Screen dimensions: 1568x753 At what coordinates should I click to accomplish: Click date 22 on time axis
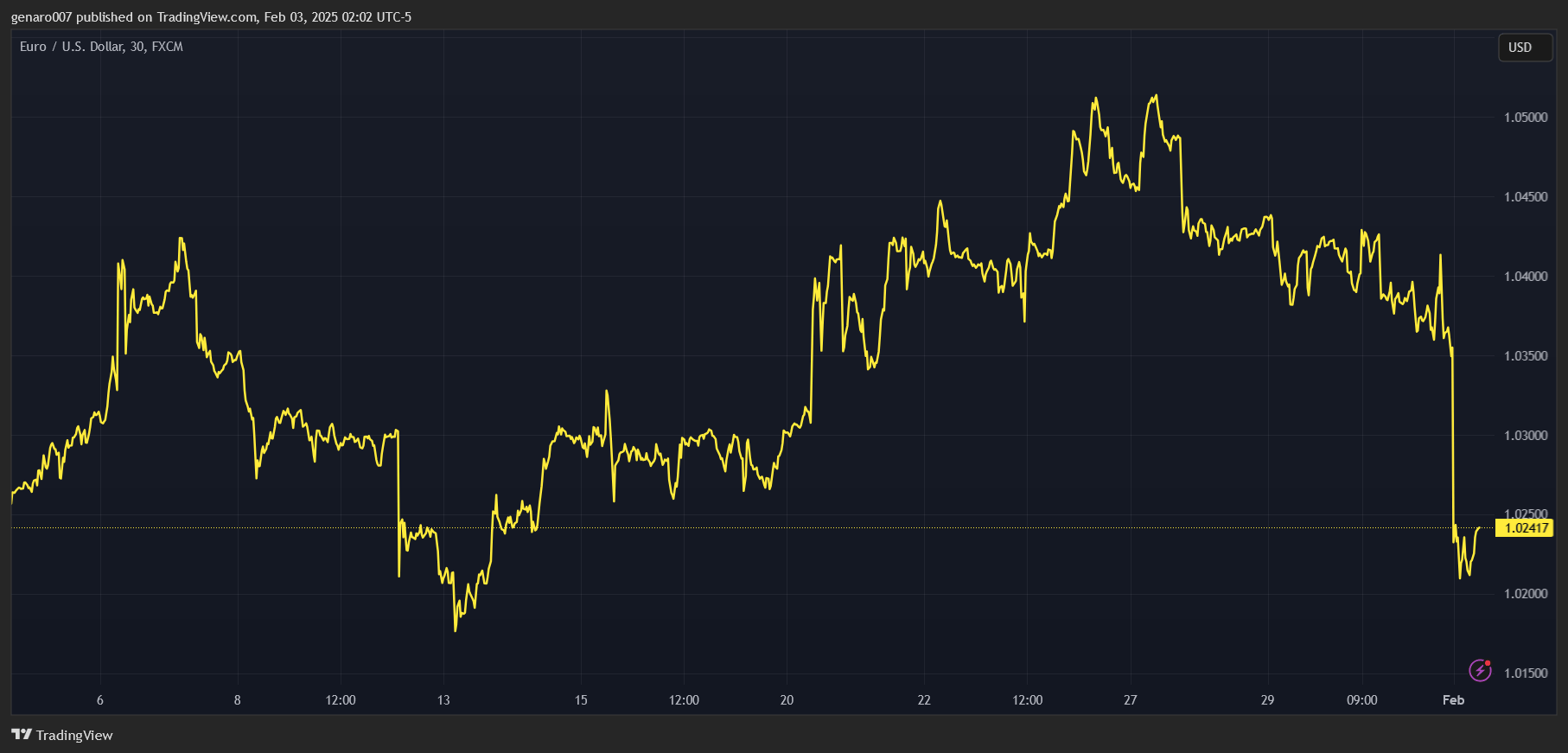click(924, 700)
